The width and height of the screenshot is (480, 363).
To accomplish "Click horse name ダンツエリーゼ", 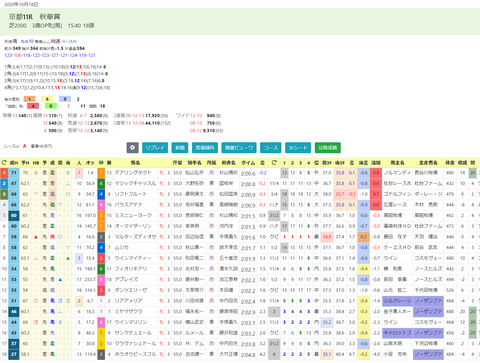I will coord(131,290).
